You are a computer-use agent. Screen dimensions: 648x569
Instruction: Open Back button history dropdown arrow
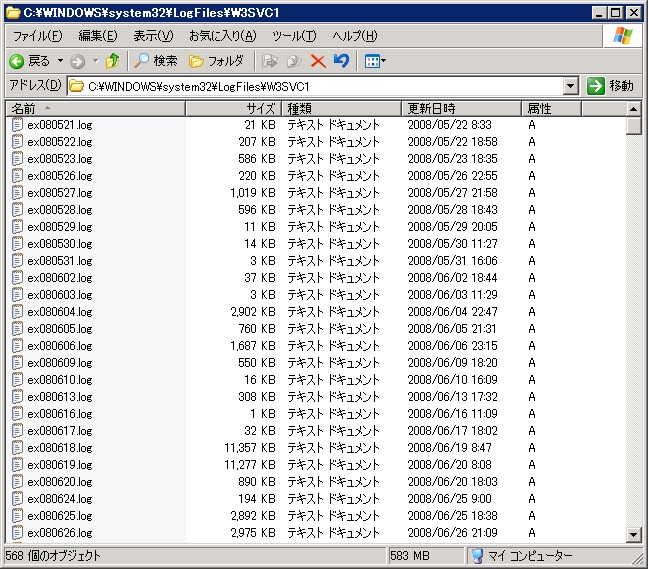(58, 61)
